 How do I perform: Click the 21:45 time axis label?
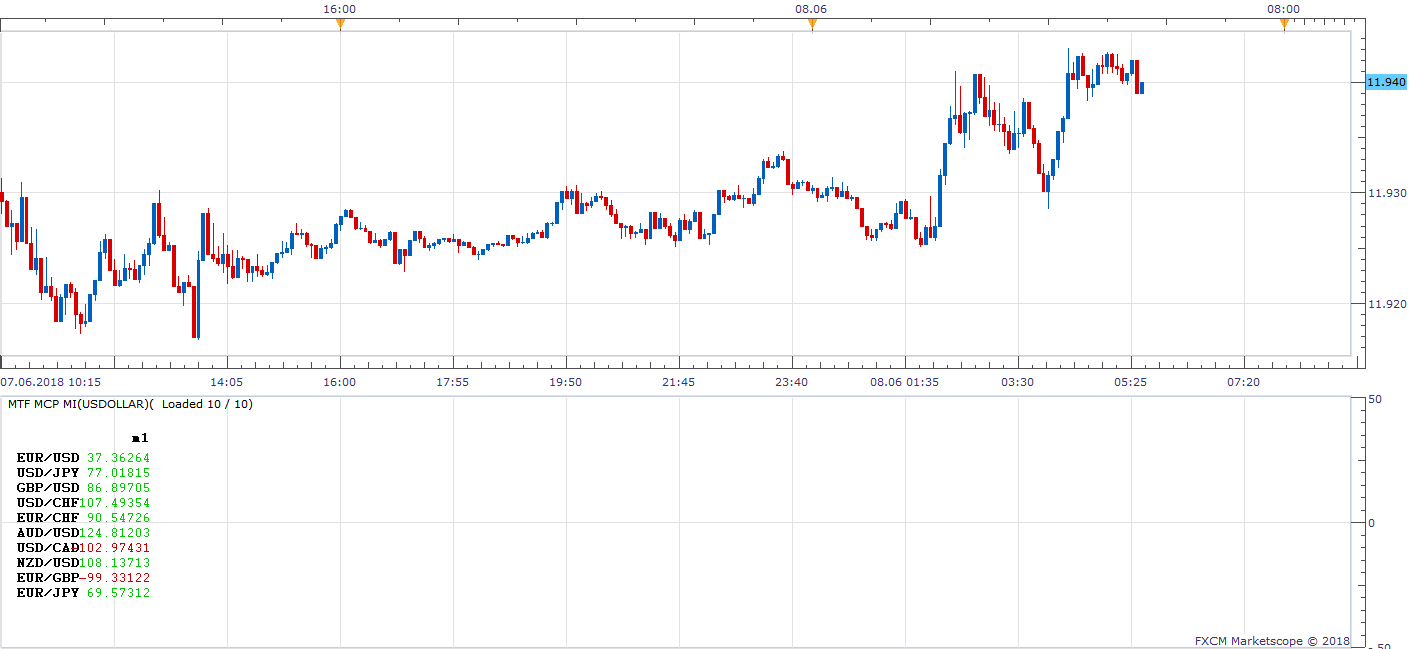pyautogui.click(x=679, y=382)
